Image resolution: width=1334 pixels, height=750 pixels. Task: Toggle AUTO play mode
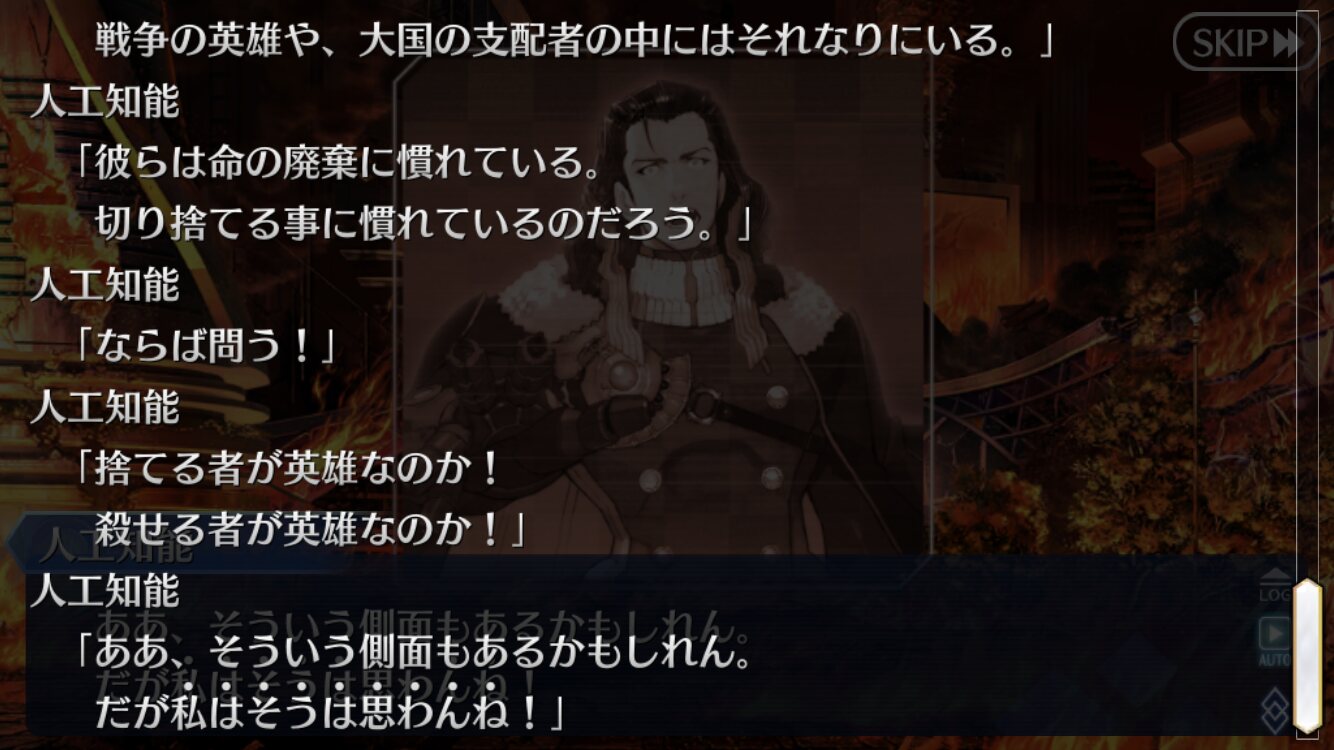(x=1274, y=642)
